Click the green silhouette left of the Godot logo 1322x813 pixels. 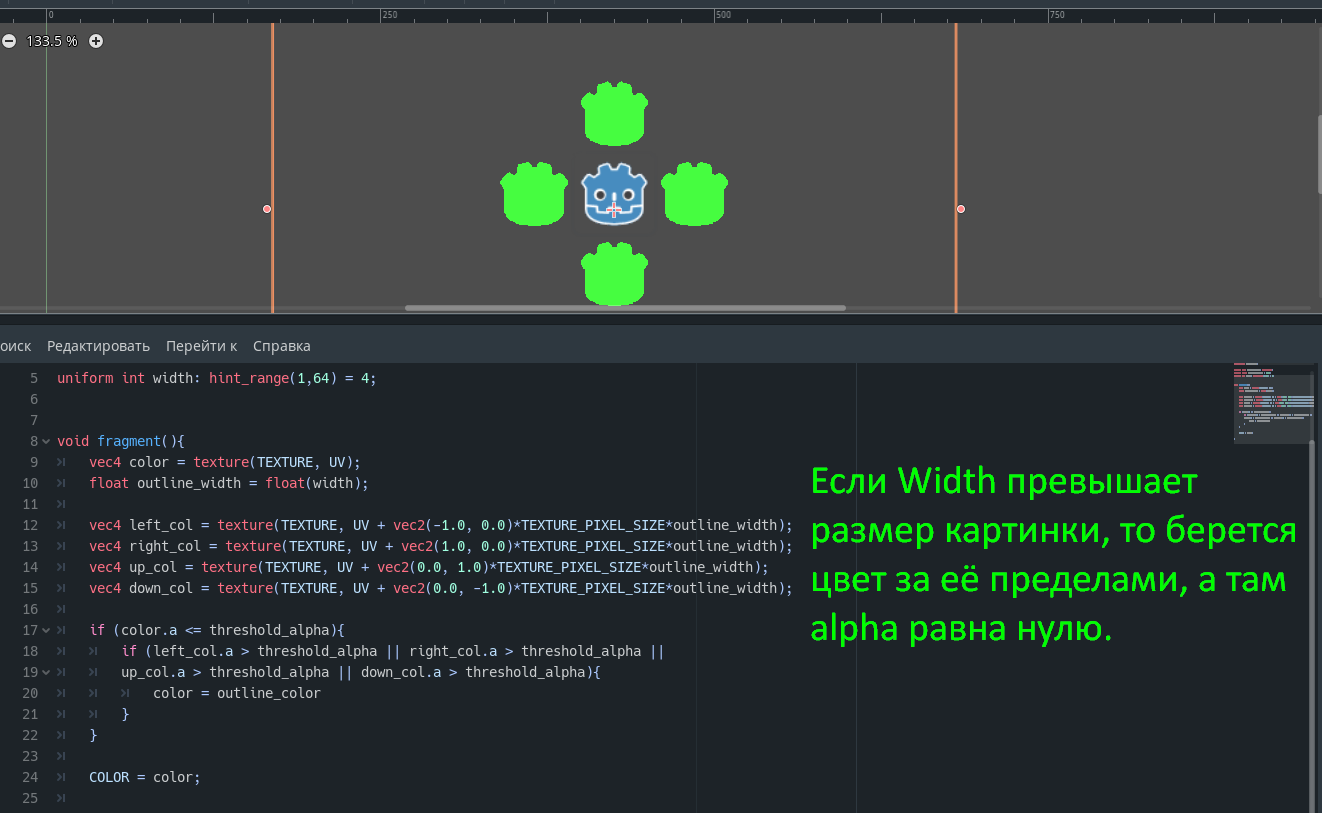[533, 195]
